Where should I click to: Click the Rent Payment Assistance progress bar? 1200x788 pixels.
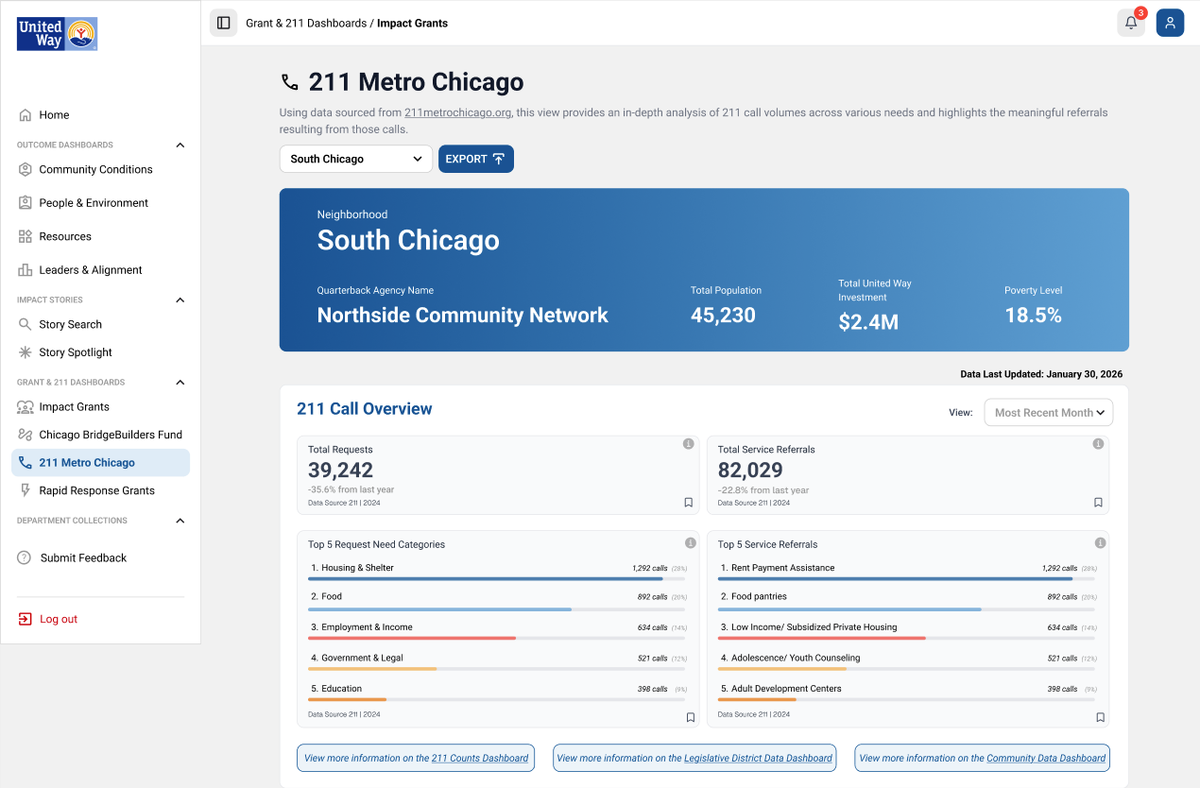click(x=908, y=578)
